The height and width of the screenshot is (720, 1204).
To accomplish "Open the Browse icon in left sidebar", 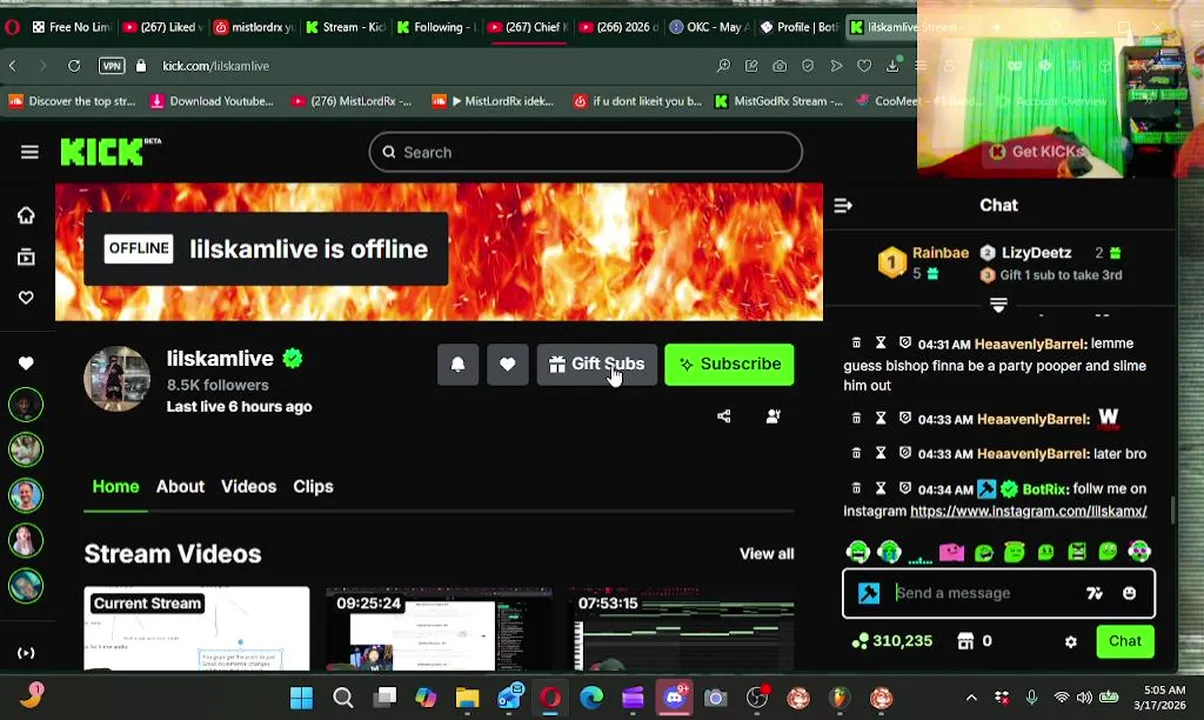I will coord(26,257).
